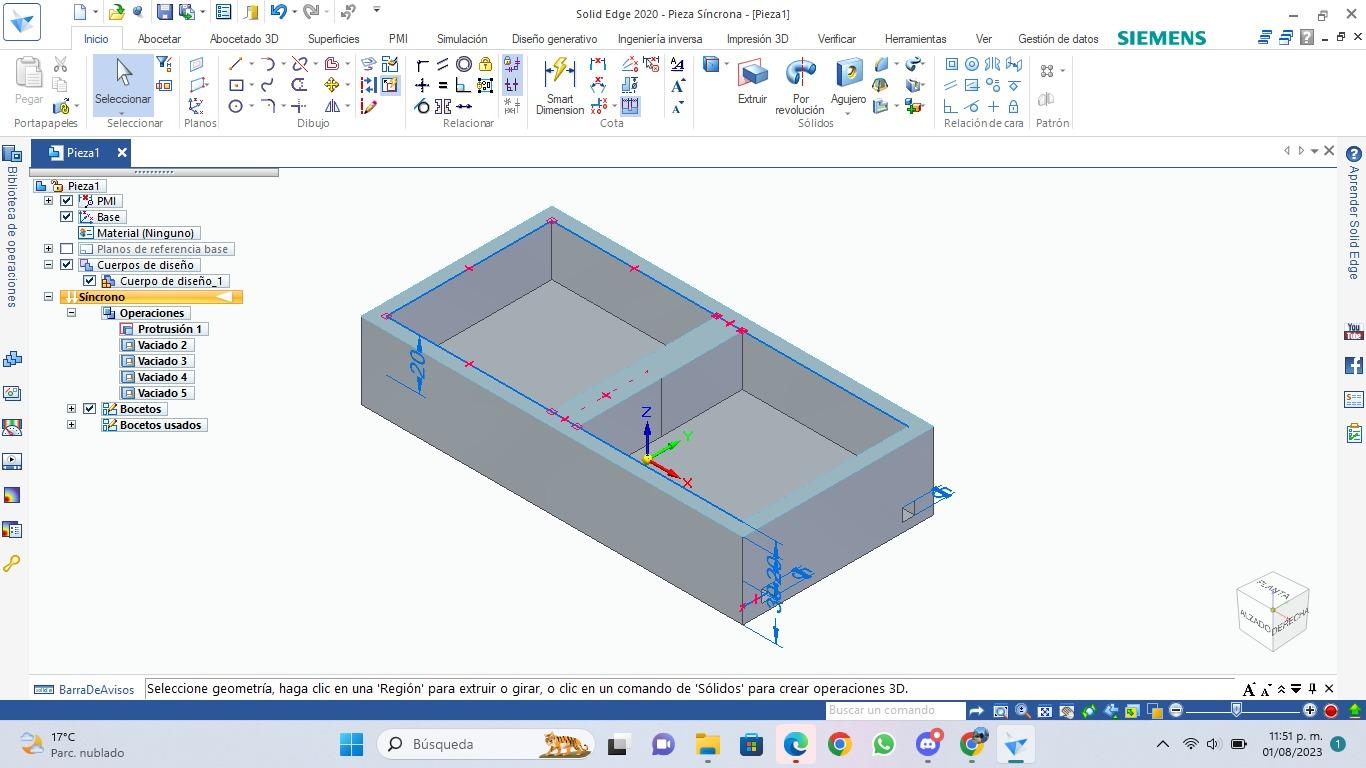1366x768 pixels.
Task: Open the YouTube sidebar icon
Action: coord(1354,332)
